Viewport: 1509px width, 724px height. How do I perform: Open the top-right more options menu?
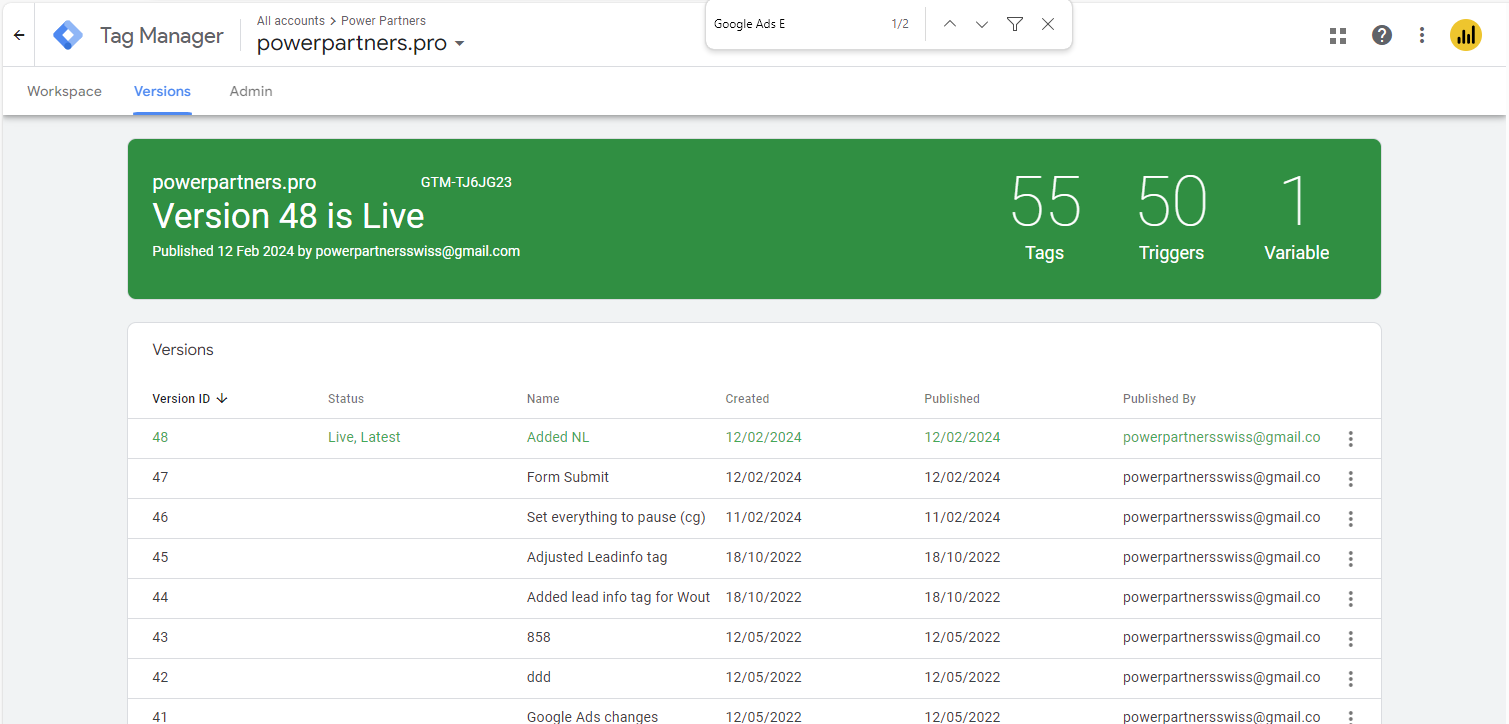tap(1422, 36)
